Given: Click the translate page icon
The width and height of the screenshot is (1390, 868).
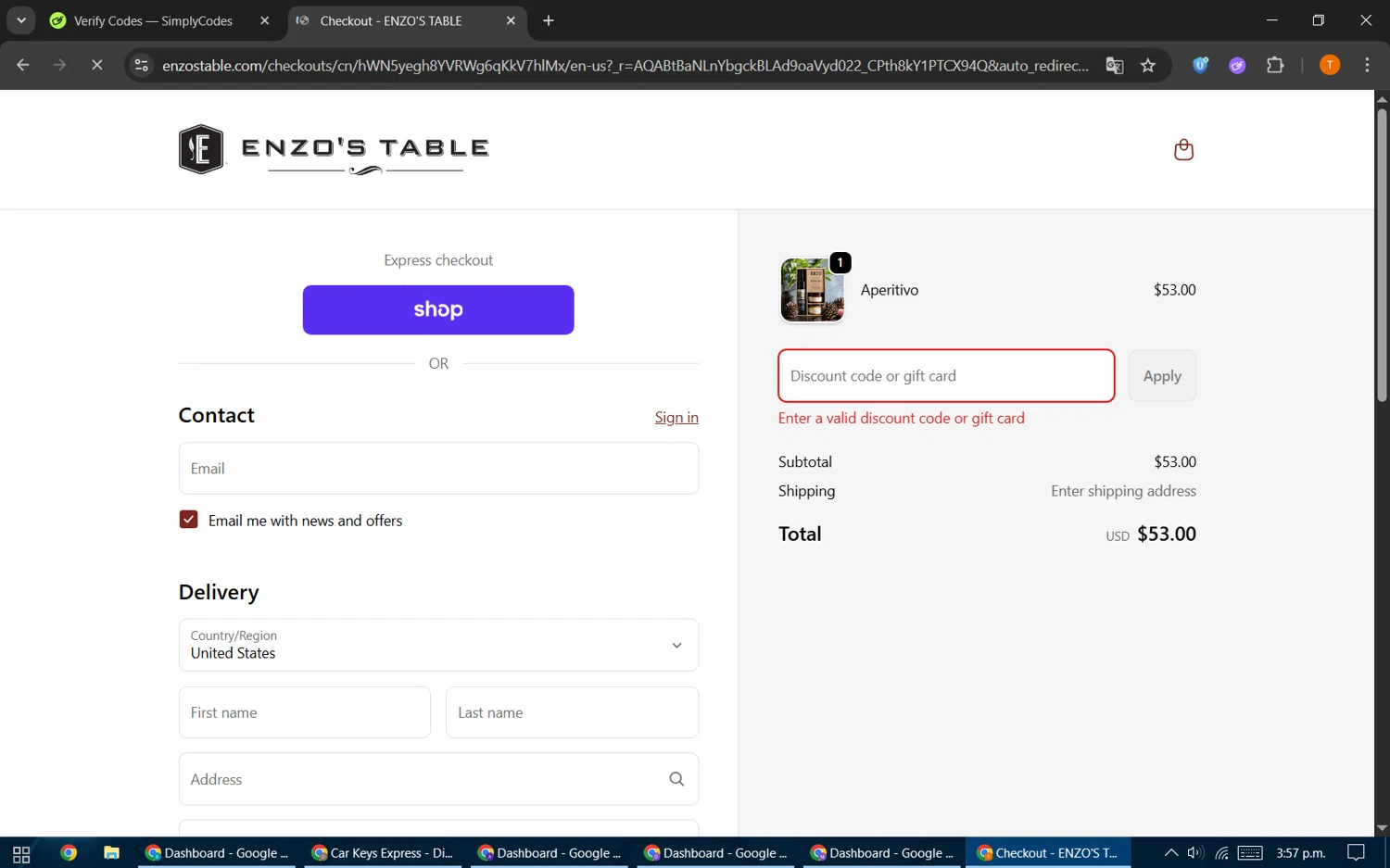Looking at the screenshot, I should tap(1115, 65).
